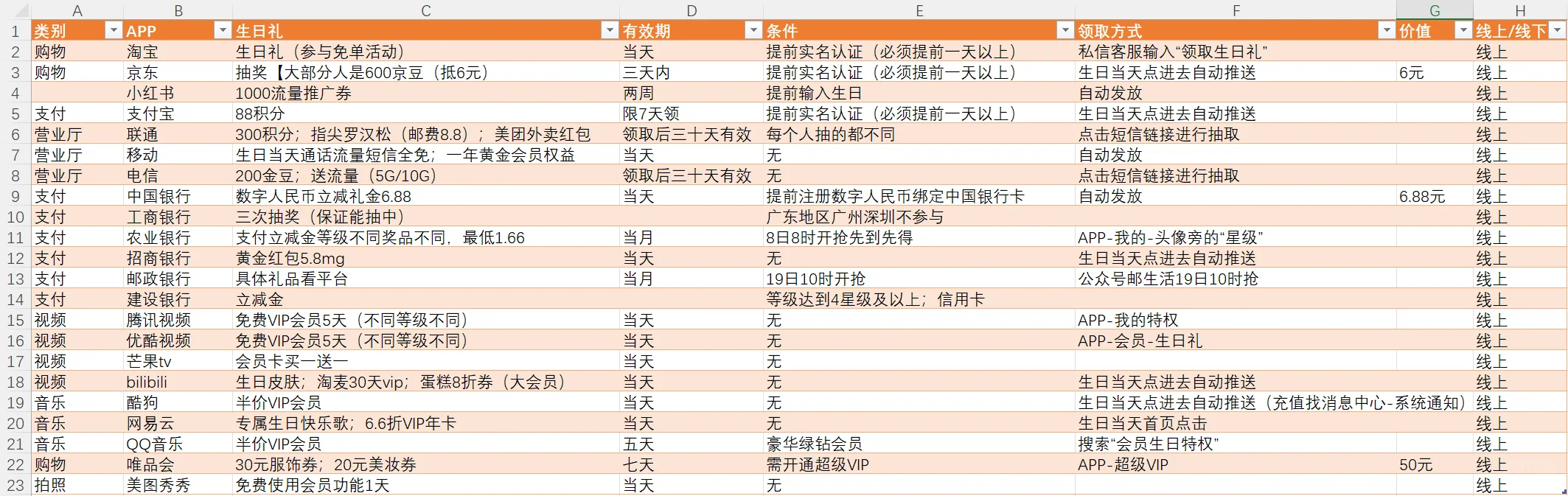Viewport: 1568px width, 496px height.
Task: Open the filter dropdown for 价值 column
Action: pyautogui.click(x=1463, y=30)
